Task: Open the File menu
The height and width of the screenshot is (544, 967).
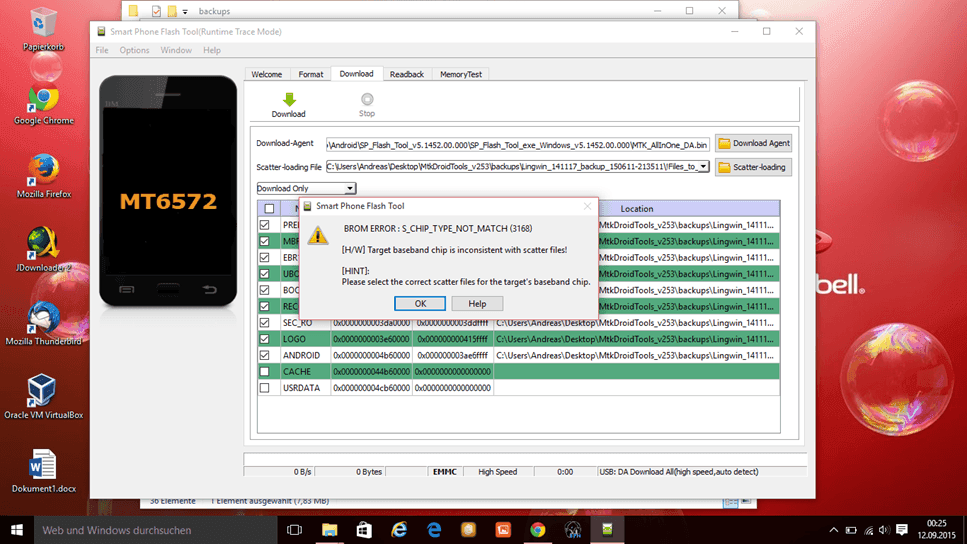Action: click(x=102, y=50)
